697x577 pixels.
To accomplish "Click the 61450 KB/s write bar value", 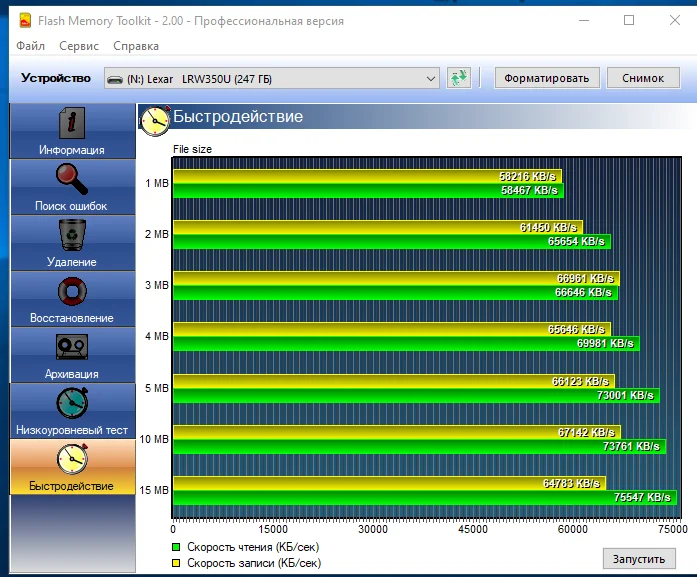I will tap(548, 228).
